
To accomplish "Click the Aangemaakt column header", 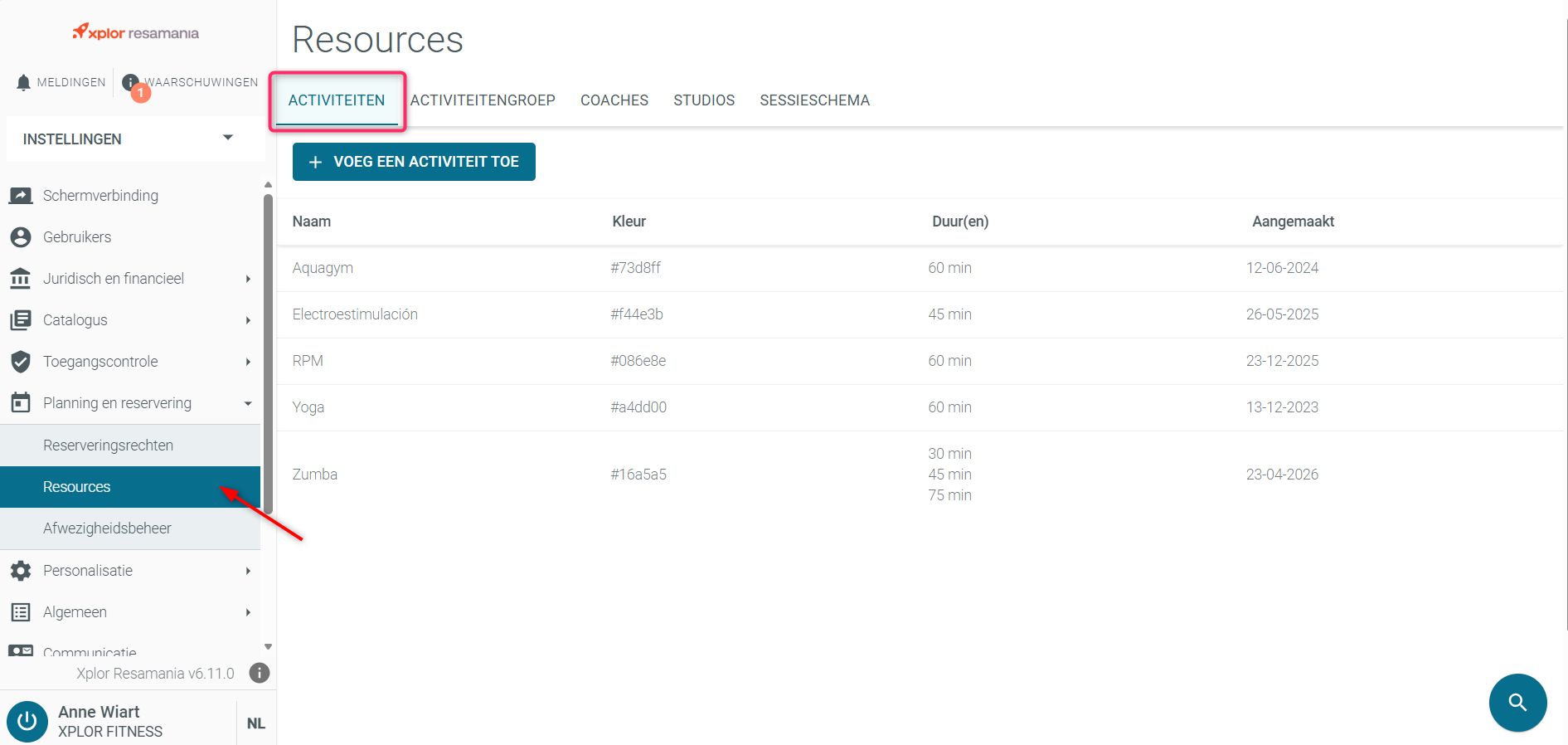I will [x=1293, y=222].
